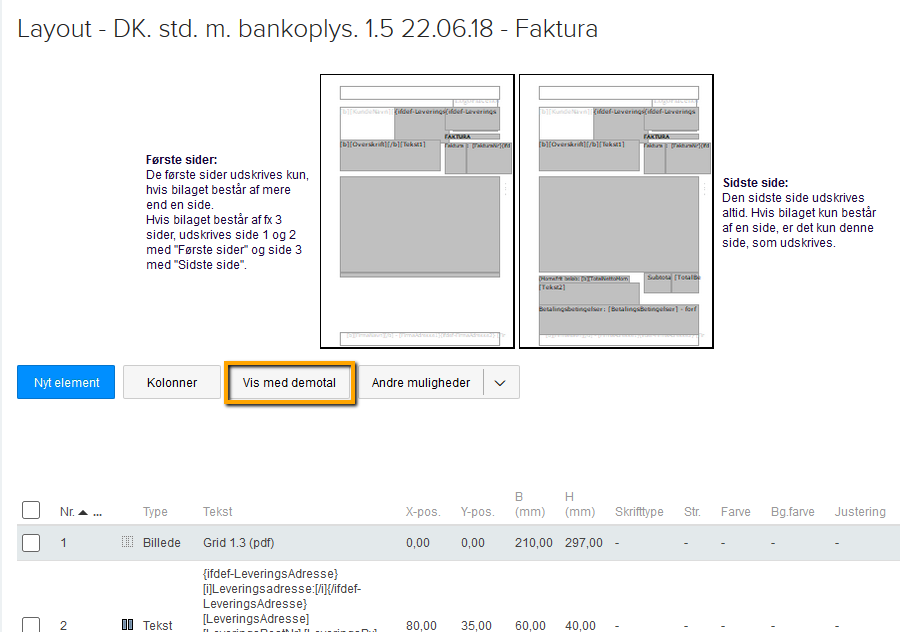Sort the table by the Type column
The image size is (900, 632).
point(155,511)
